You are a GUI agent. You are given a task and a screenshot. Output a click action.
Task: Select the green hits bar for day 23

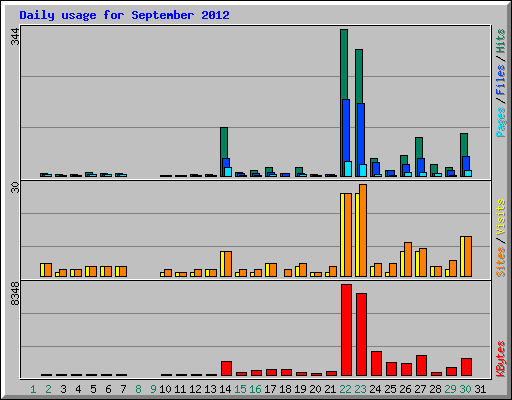359,76
